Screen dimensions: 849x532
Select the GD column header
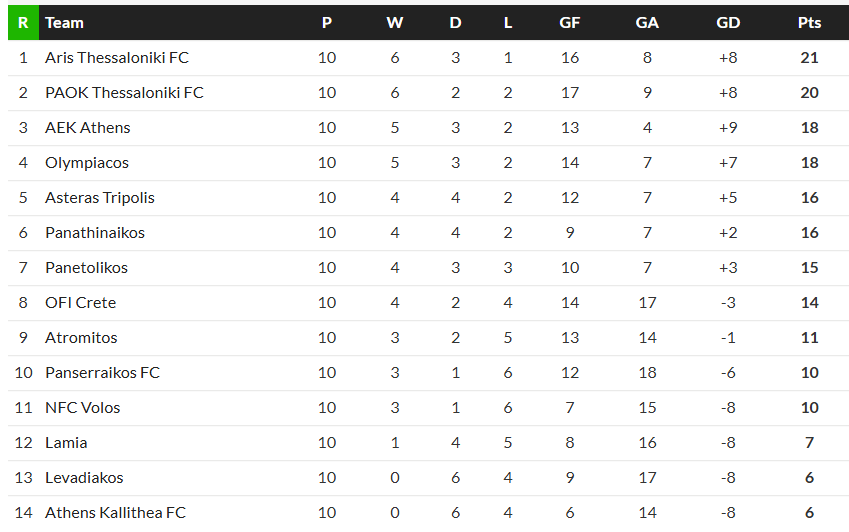click(728, 22)
